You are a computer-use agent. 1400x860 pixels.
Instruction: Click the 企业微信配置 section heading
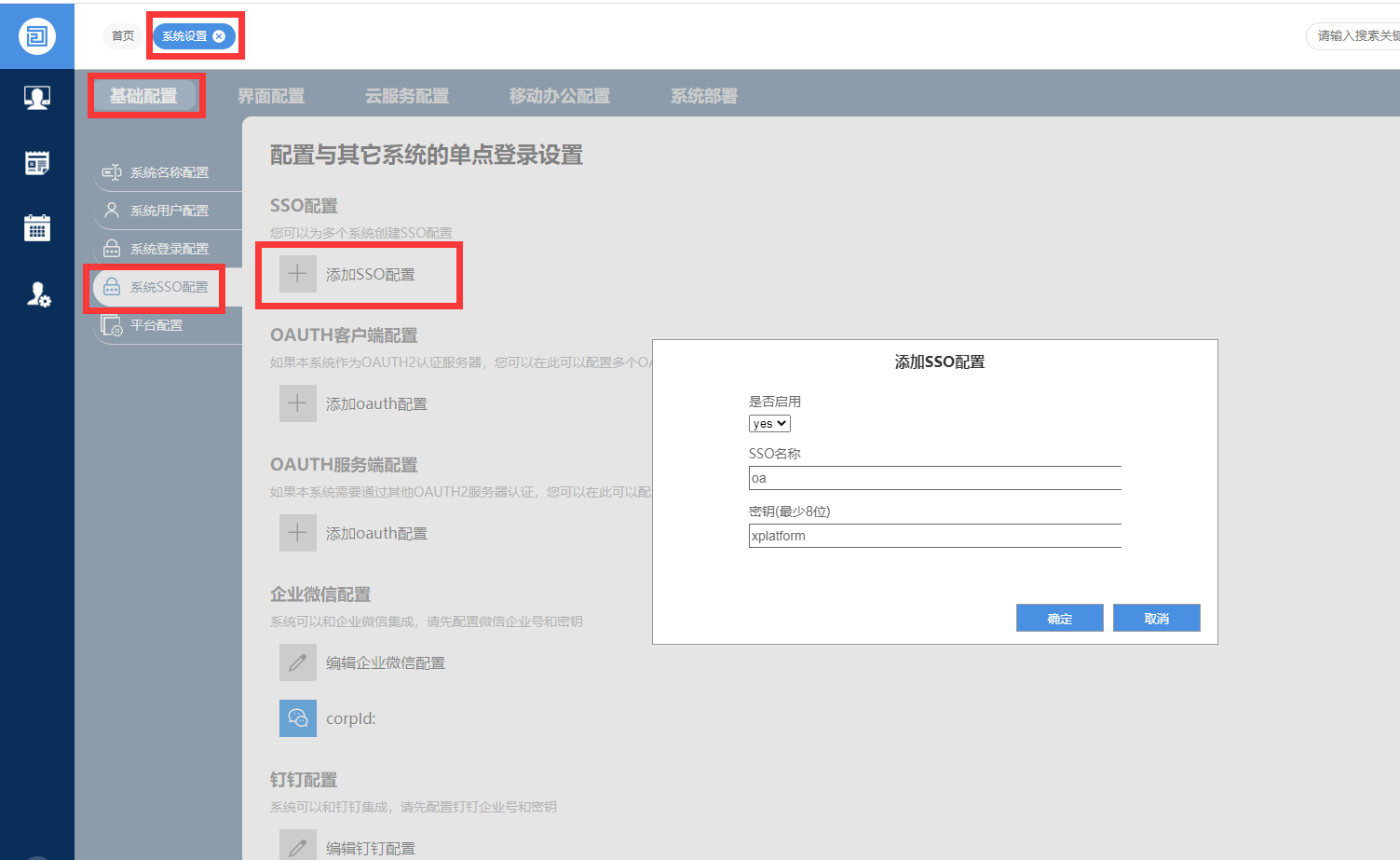[x=320, y=594]
